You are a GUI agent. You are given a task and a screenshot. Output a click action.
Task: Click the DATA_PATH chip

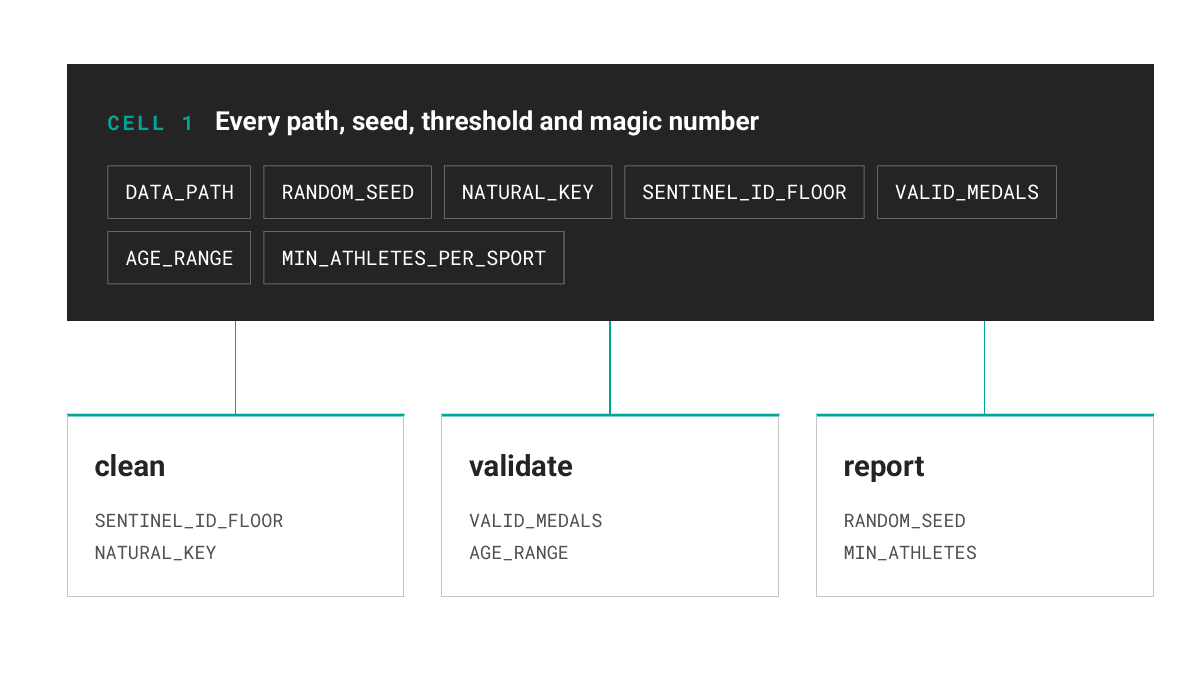click(179, 192)
